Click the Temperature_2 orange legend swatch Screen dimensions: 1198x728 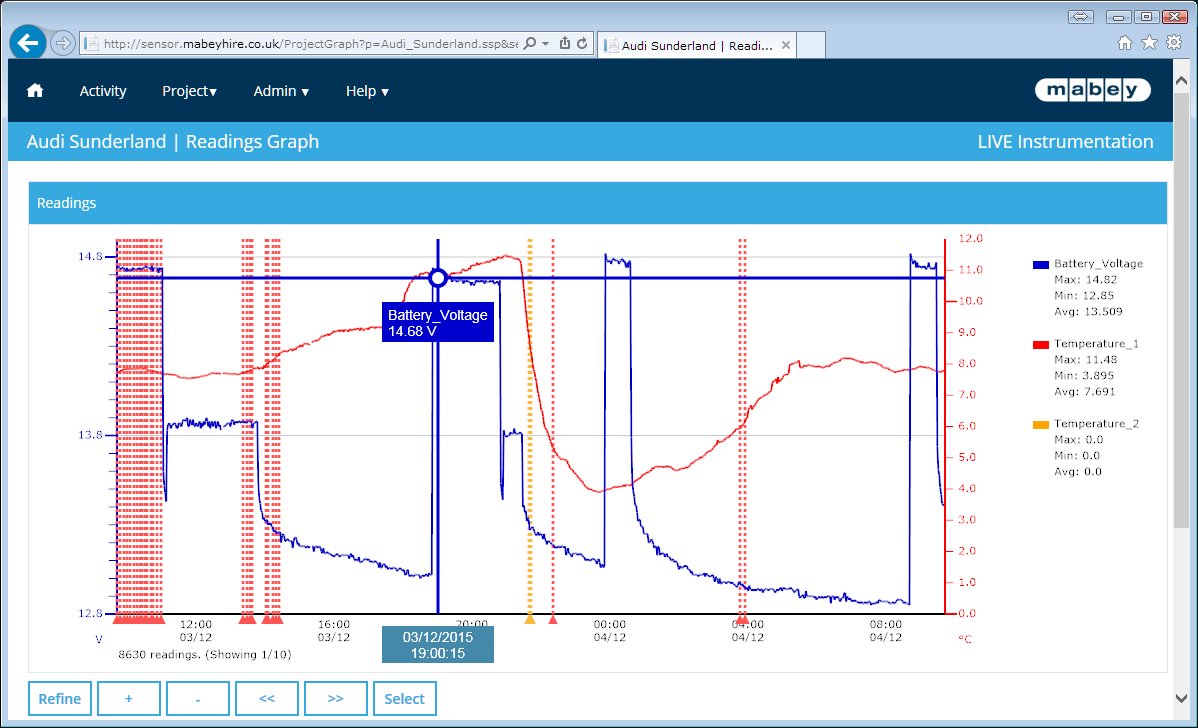pos(1041,425)
